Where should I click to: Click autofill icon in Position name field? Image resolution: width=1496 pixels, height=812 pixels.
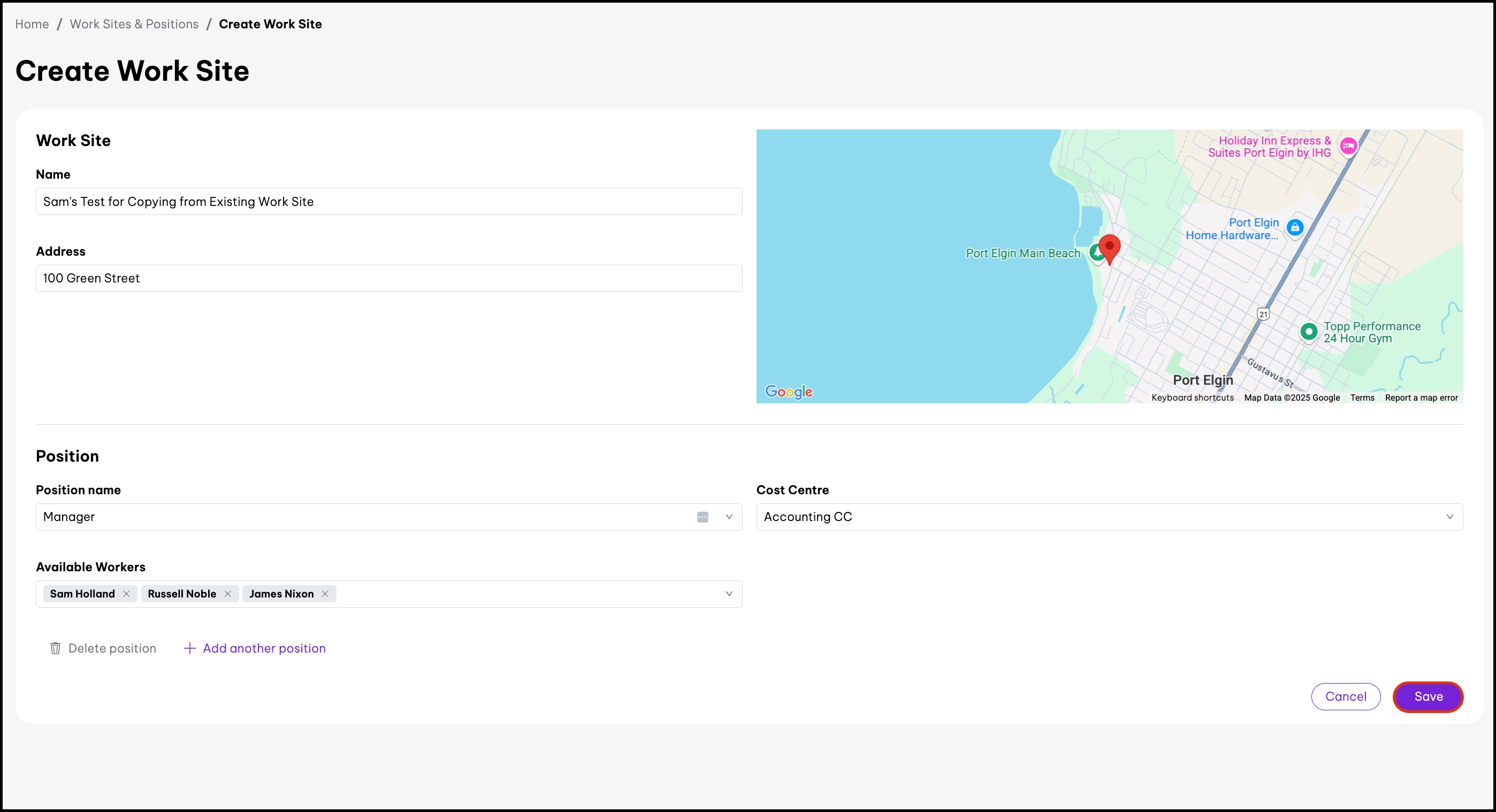coord(702,517)
